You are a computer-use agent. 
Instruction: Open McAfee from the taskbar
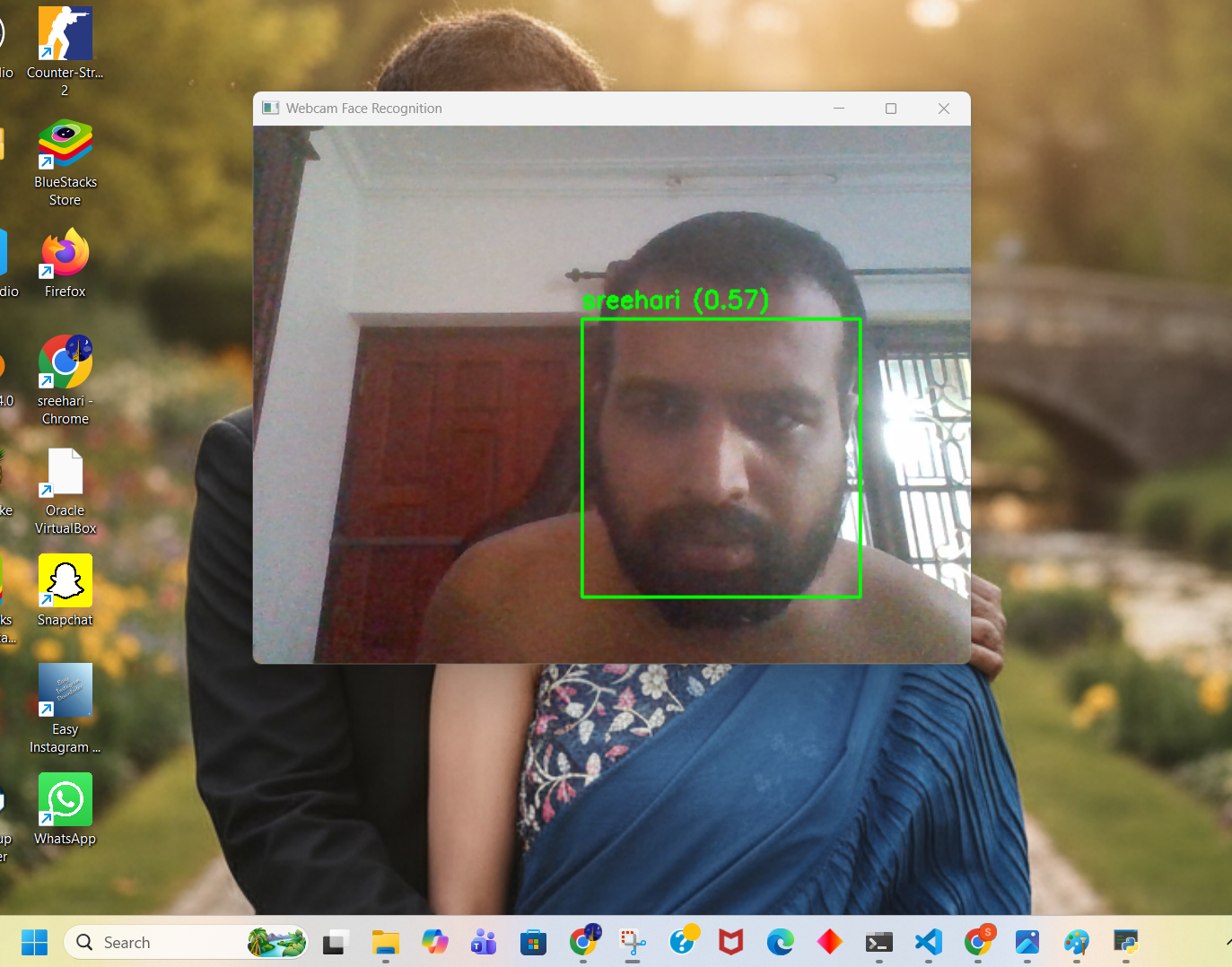[730, 942]
